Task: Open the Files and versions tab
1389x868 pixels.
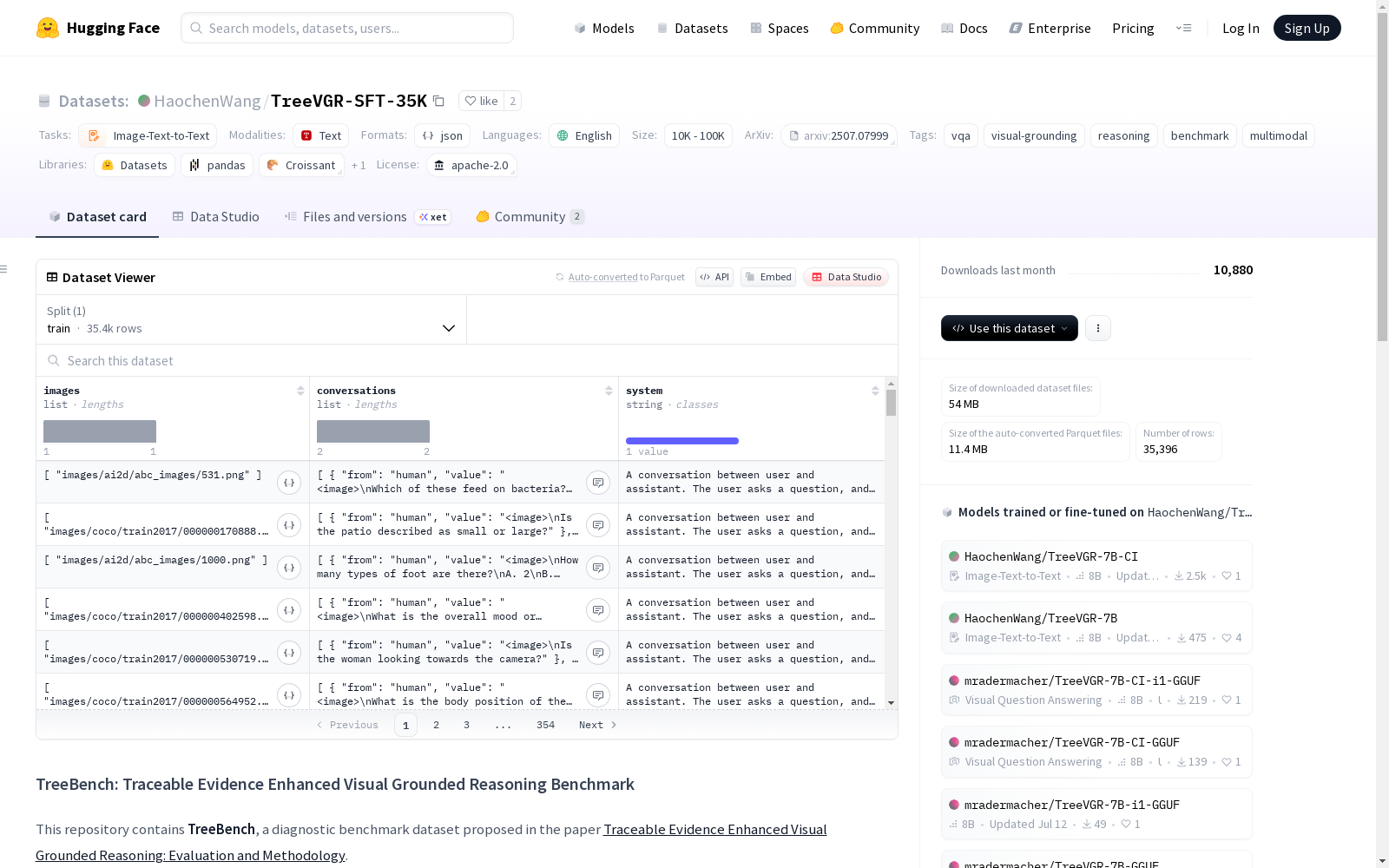Action: pyautogui.click(x=367, y=217)
